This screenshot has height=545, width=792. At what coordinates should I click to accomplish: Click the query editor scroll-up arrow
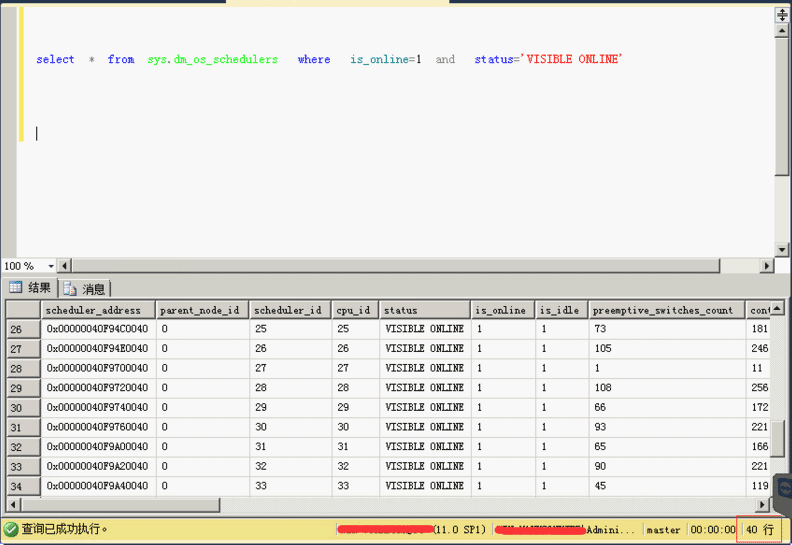(x=782, y=33)
